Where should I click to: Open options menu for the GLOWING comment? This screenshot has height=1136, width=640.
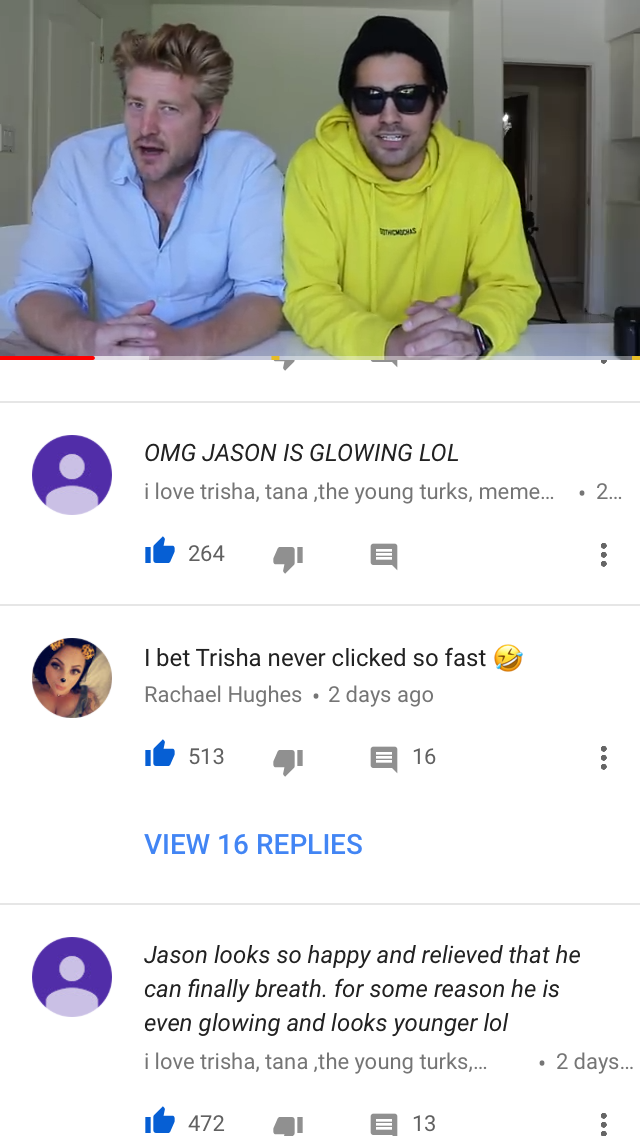pos(603,555)
